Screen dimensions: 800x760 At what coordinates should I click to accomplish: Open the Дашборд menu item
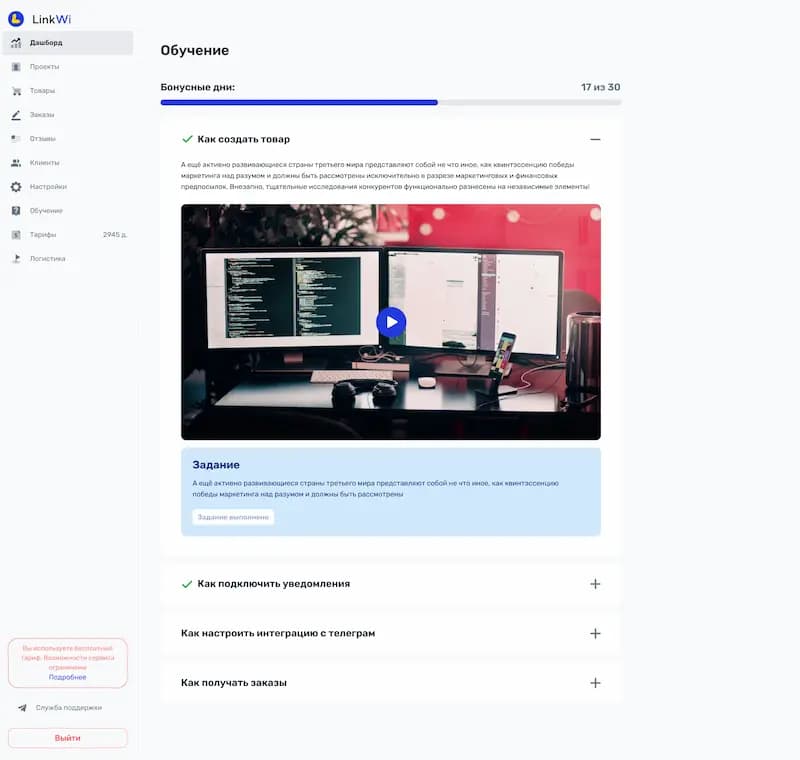pos(68,43)
